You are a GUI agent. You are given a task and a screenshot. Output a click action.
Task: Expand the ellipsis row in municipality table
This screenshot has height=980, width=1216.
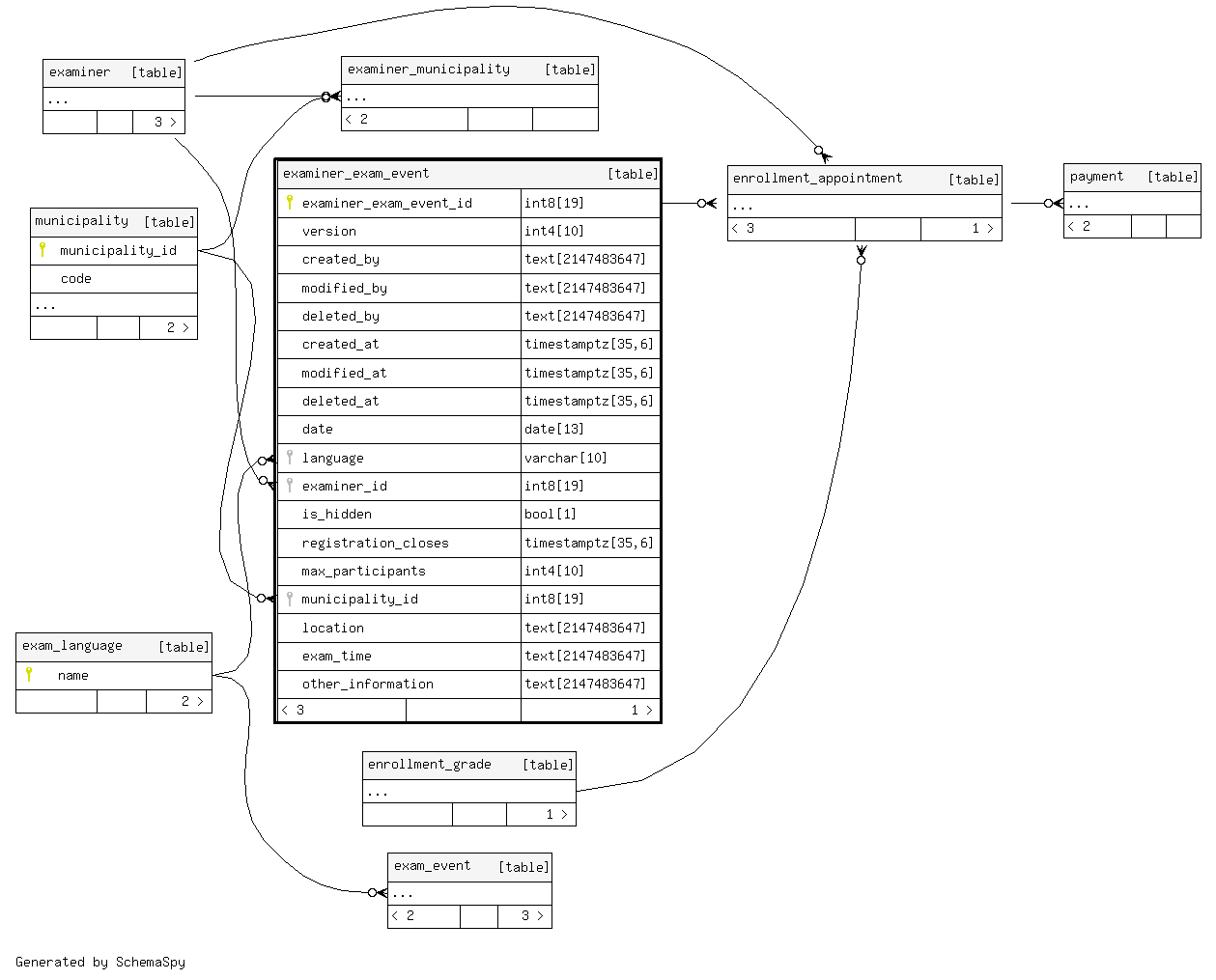coord(114,305)
